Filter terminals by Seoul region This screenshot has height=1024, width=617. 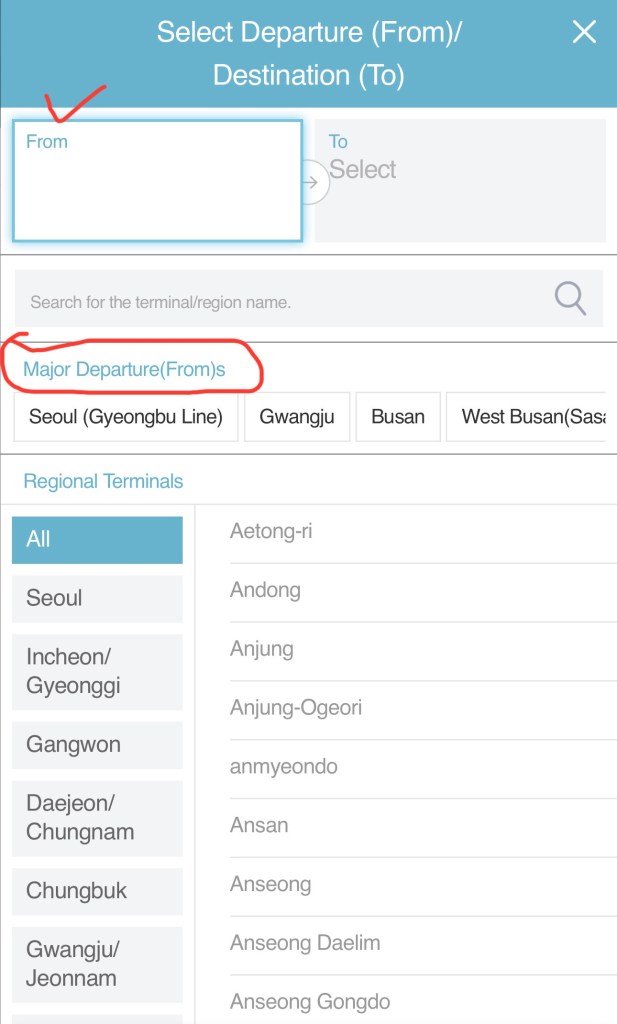pos(97,599)
